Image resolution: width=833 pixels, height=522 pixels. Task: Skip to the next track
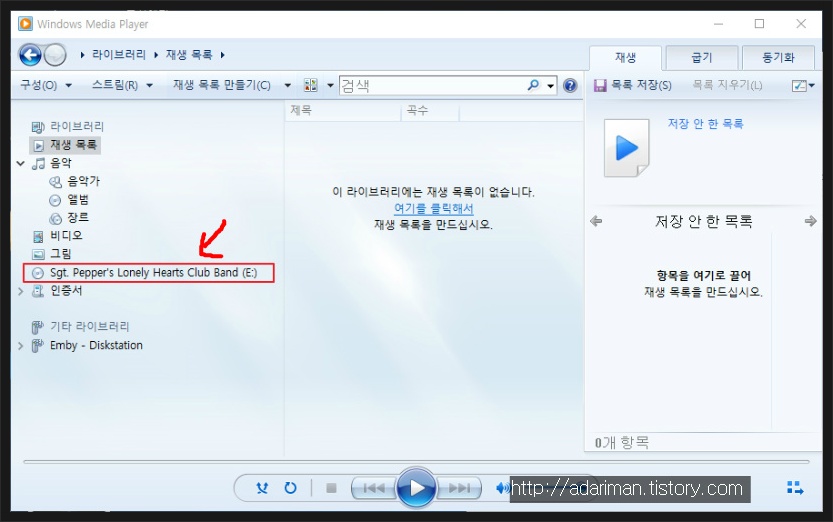pos(459,487)
